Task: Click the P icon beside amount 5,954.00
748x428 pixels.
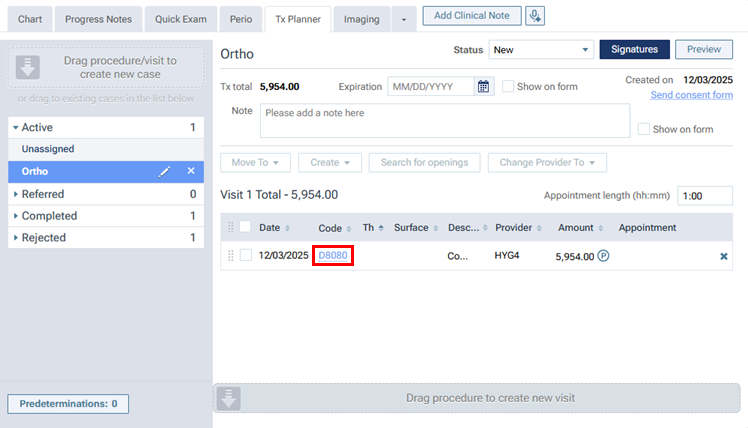Action: (x=604, y=256)
